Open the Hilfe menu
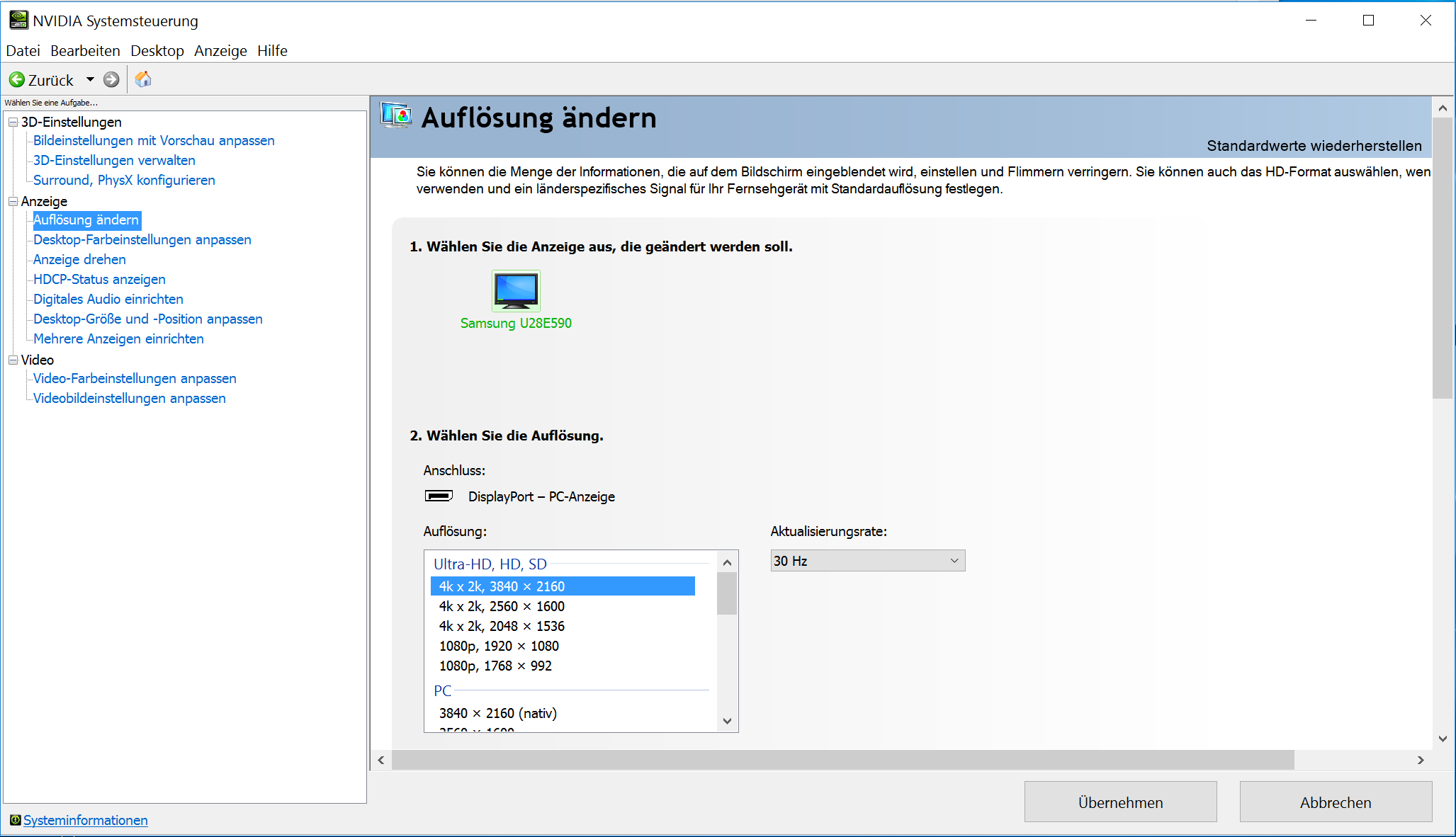 pyautogui.click(x=272, y=51)
